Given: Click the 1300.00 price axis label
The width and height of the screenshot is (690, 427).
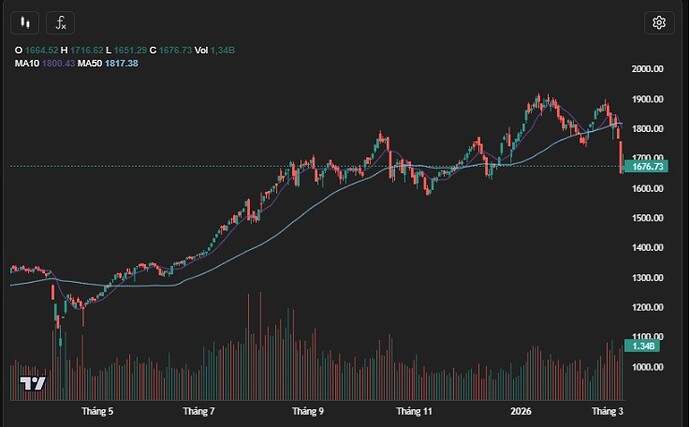Looking at the screenshot, I should pos(647,278).
